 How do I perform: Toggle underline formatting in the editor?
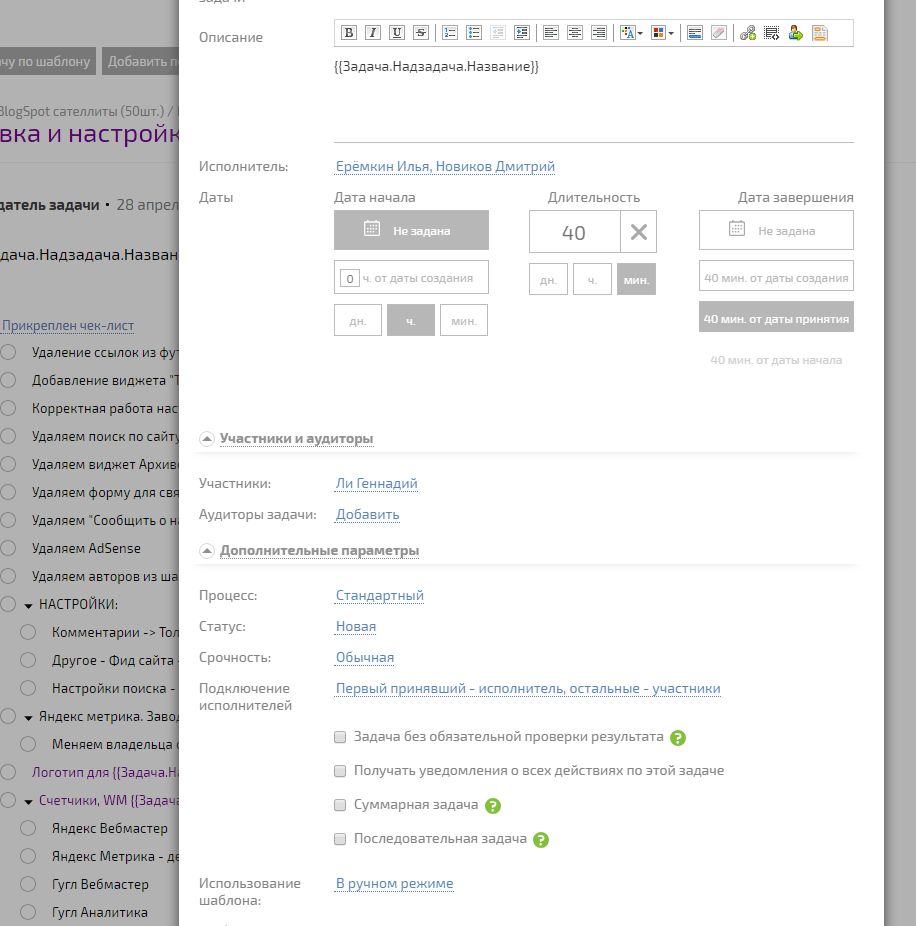397,33
